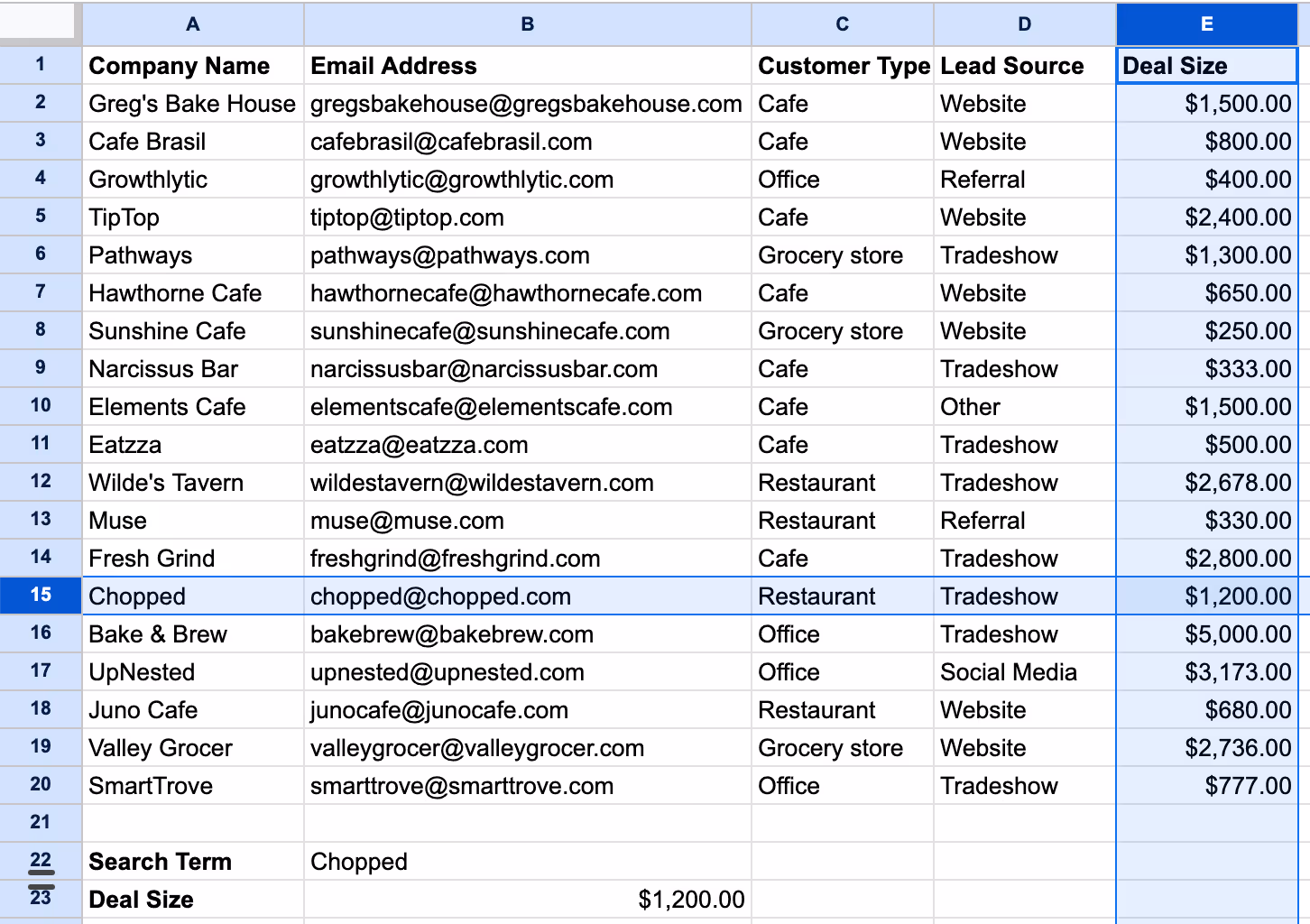Select column D header

pos(1025,24)
